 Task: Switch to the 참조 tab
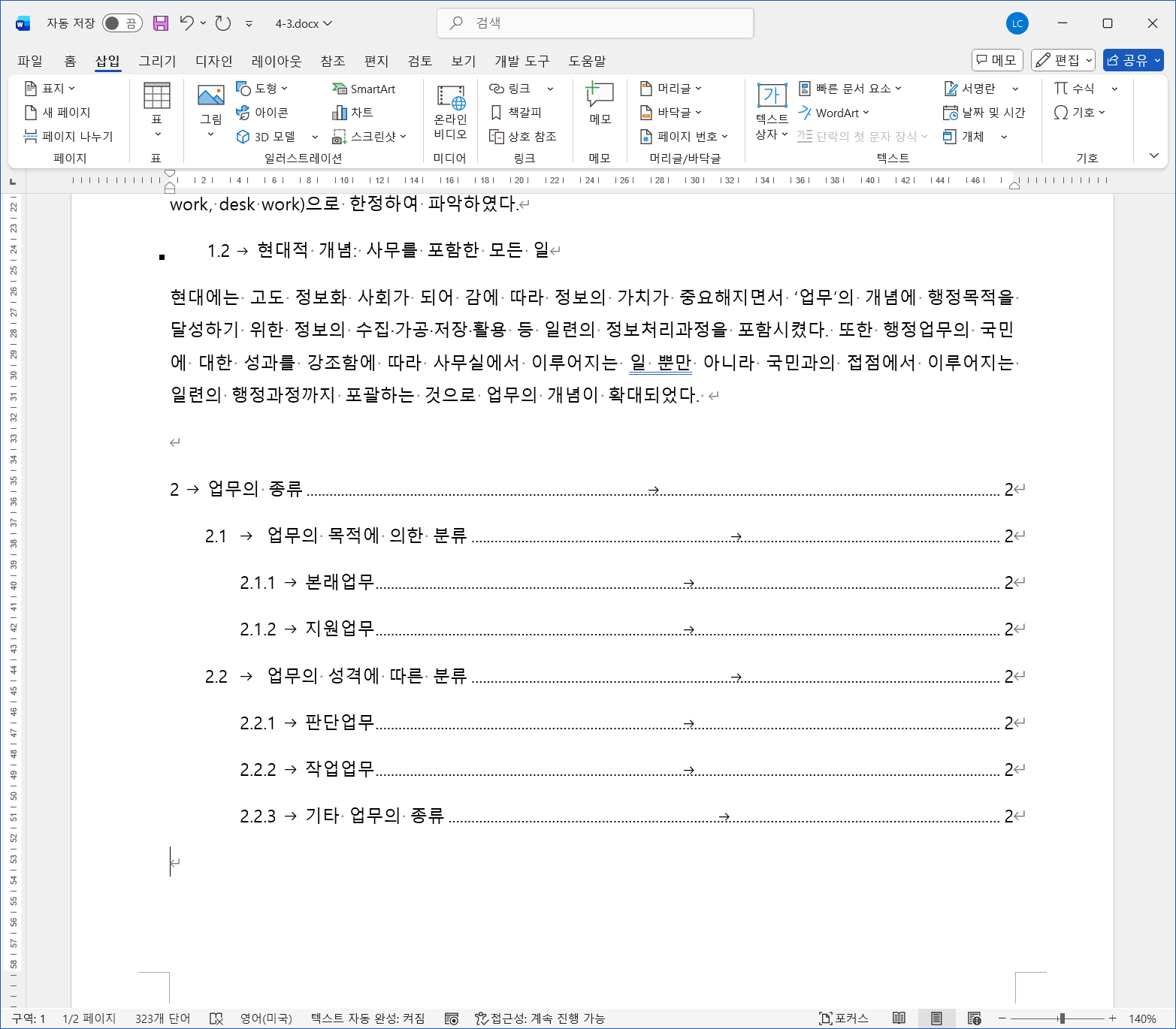(x=332, y=61)
